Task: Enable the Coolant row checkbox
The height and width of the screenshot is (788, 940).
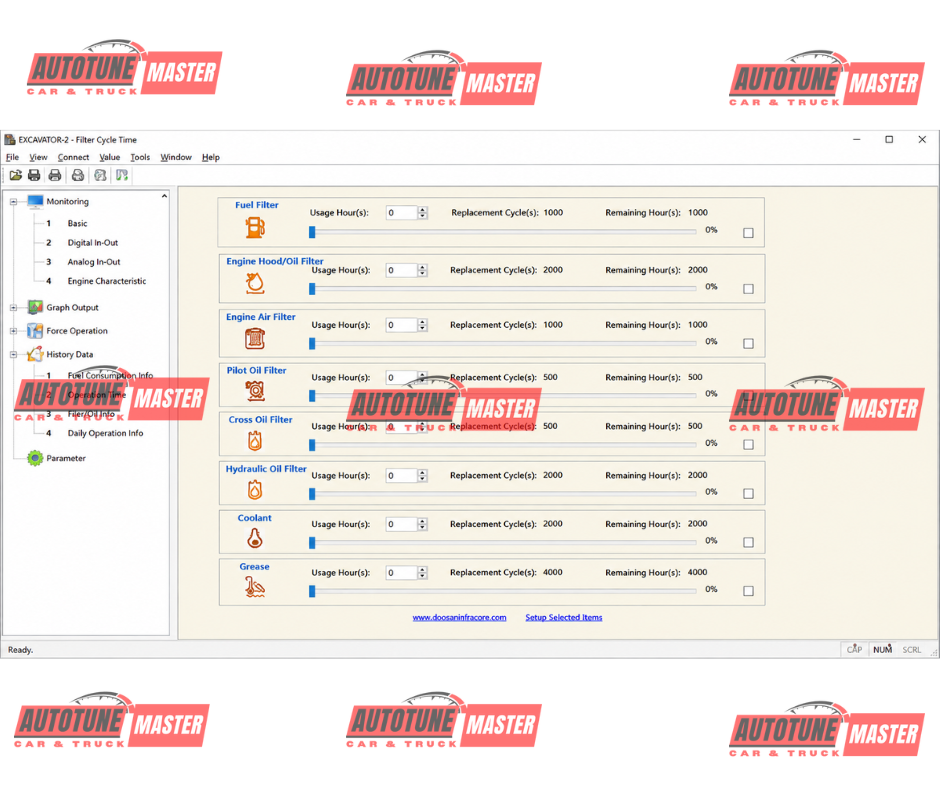Action: (x=748, y=542)
